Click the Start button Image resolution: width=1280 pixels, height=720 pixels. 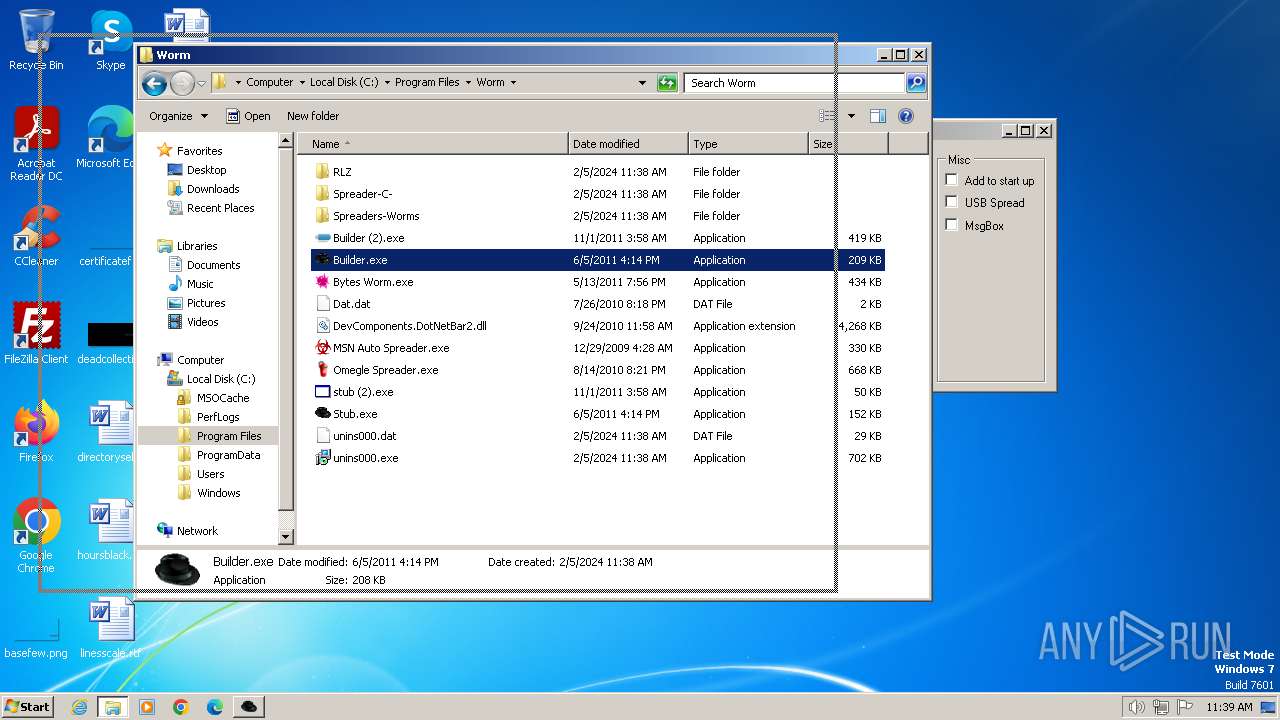coord(27,707)
